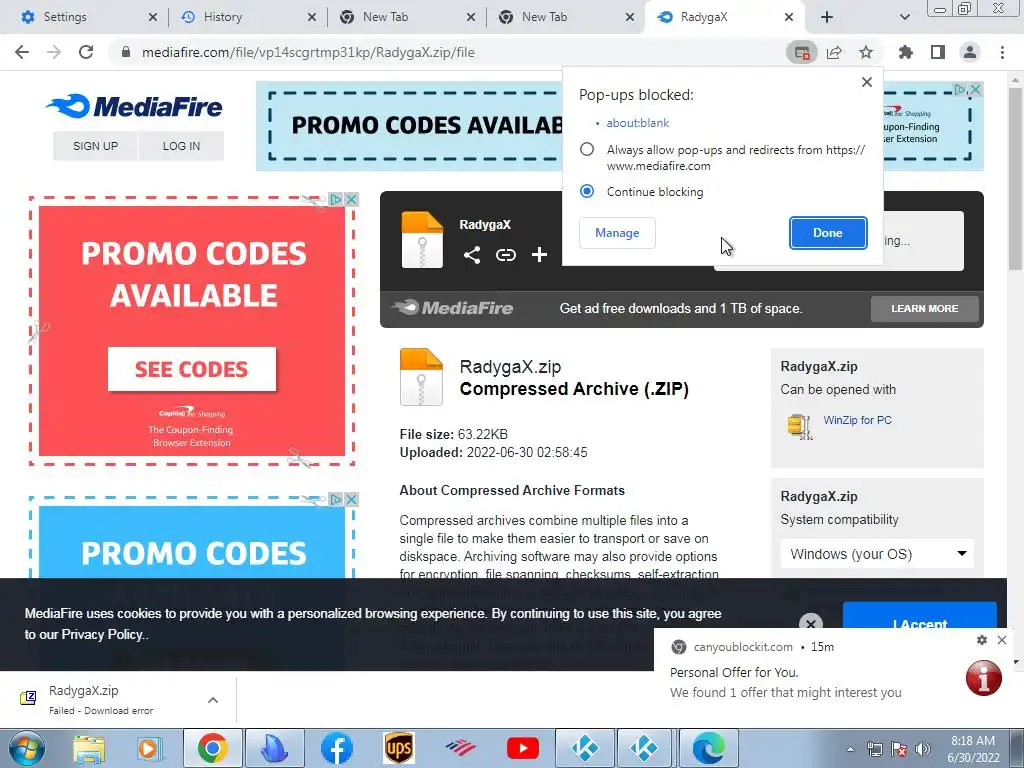Open the Chrome three-dot menu
The width and height of the screenshot is (1024, 768).
(x=1002, y=52)
